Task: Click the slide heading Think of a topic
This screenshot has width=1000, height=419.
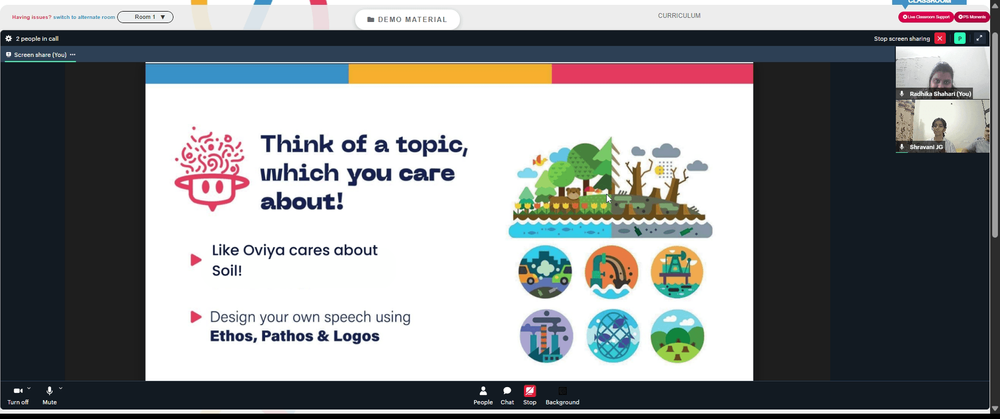Action: 364,172
